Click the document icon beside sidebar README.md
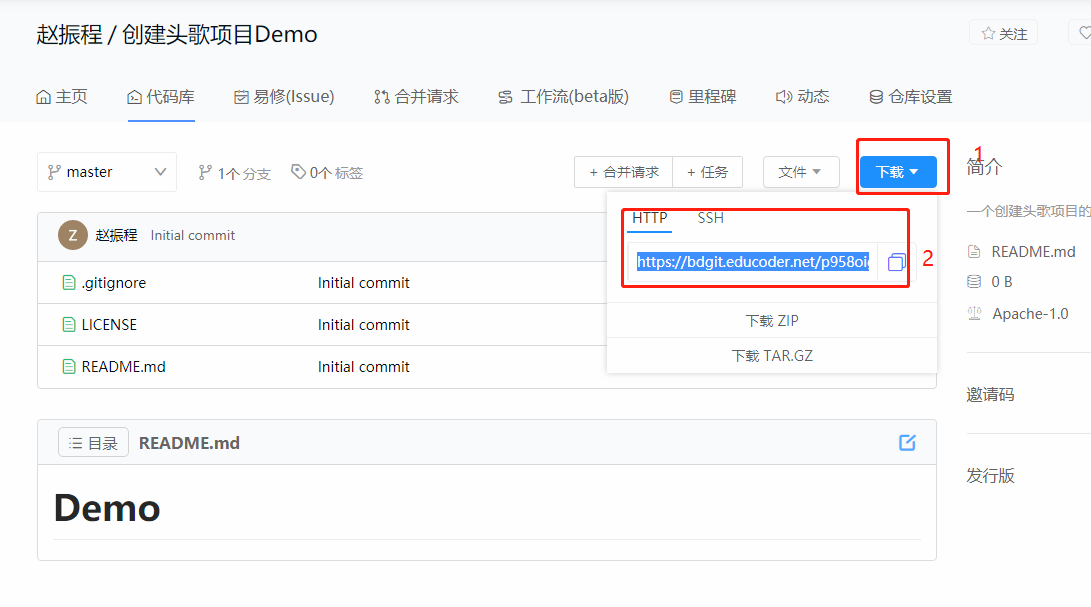 pos(974,251)
